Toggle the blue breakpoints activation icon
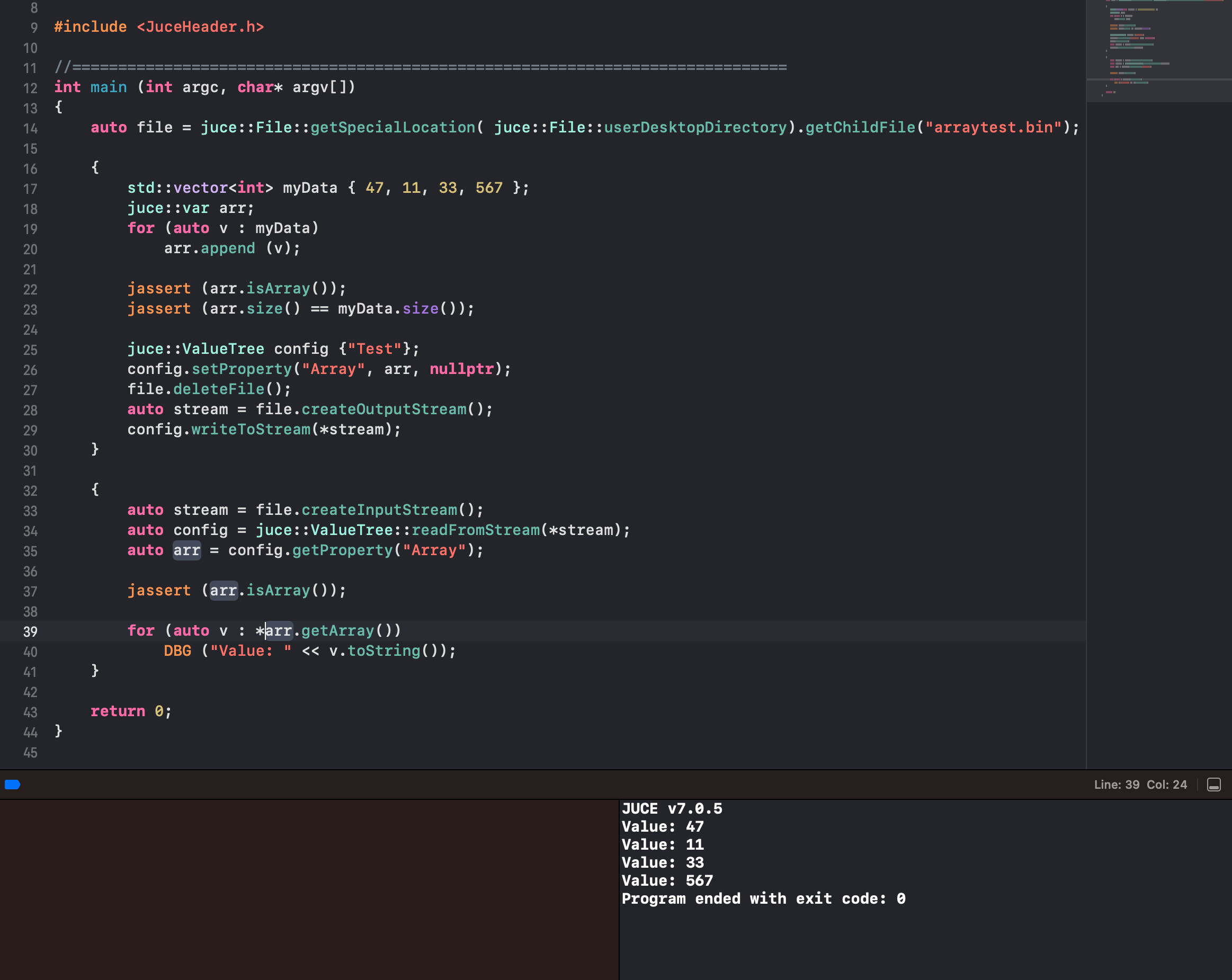1232x980 pixels. [x=13, y=785]
